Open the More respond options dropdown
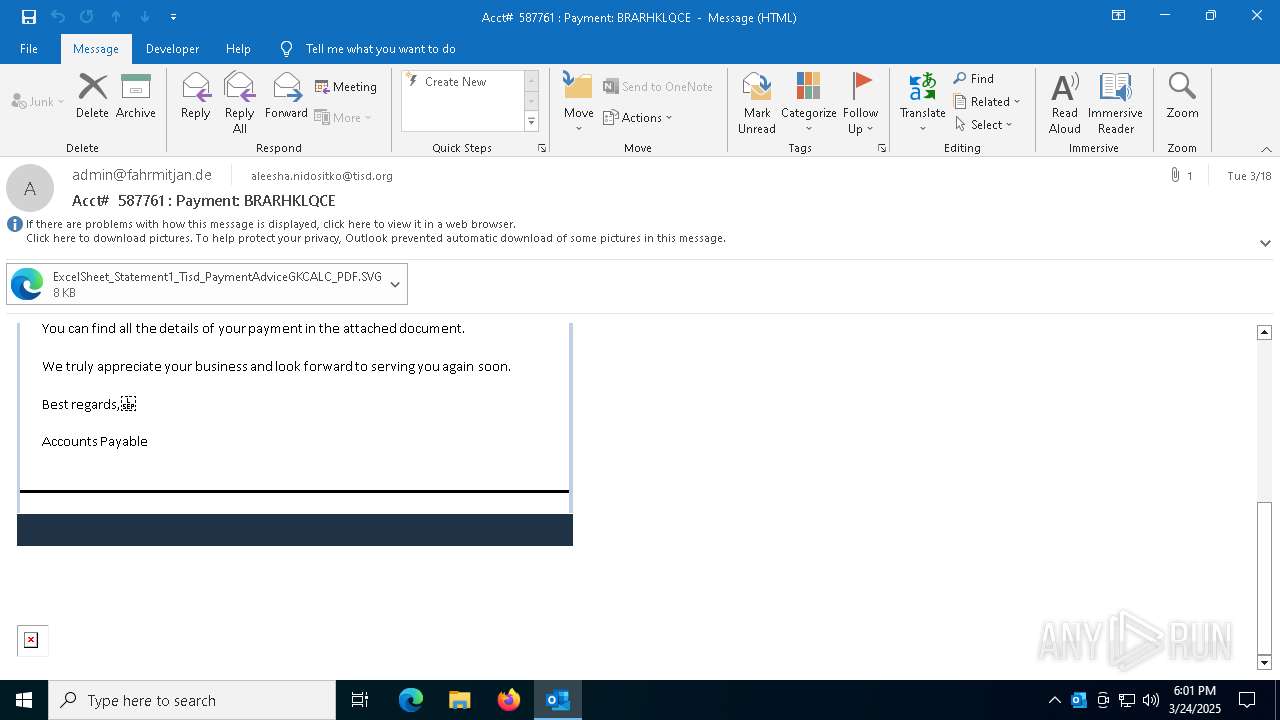The height and width of the screenshot is (720, 1280). pyautogui.click(x=343, y=117)
